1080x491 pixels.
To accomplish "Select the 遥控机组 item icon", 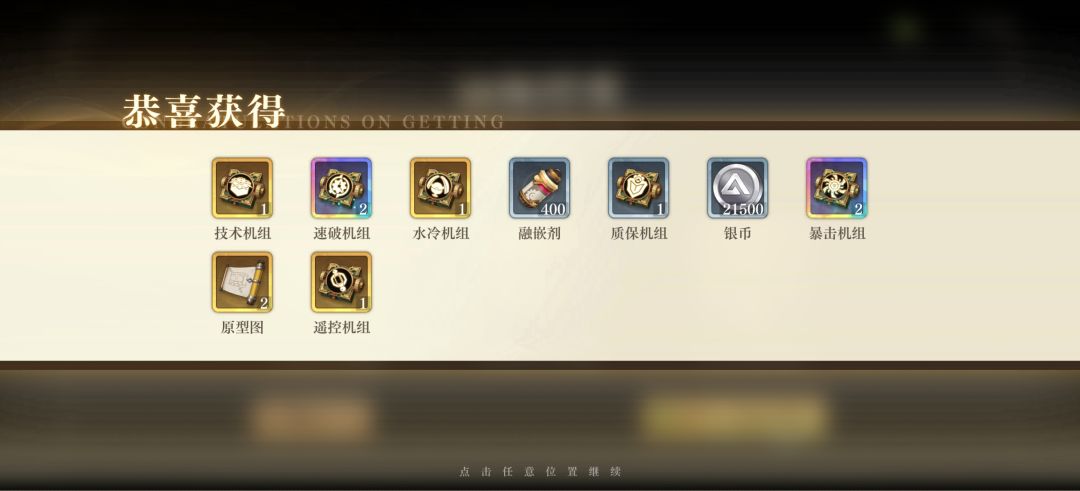I will [x=341, y=282].
